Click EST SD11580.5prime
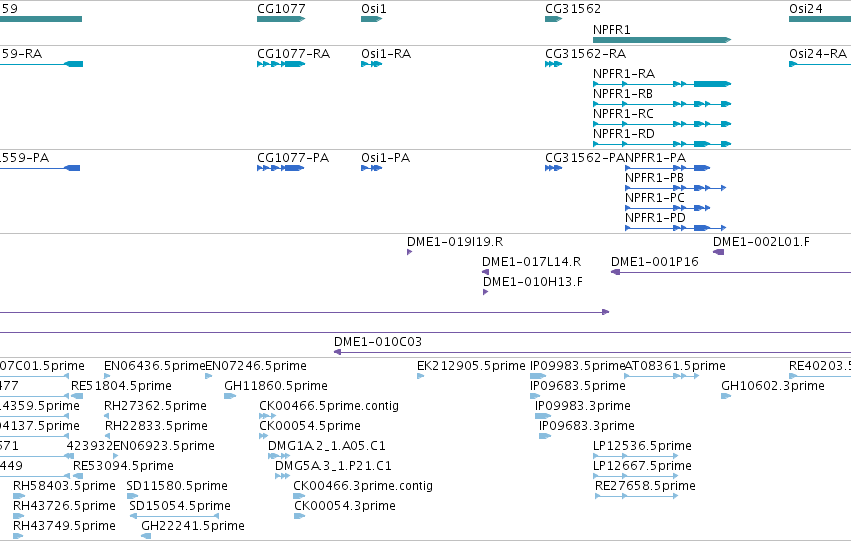Screen dimensions: 851x541 click(132, 496)
